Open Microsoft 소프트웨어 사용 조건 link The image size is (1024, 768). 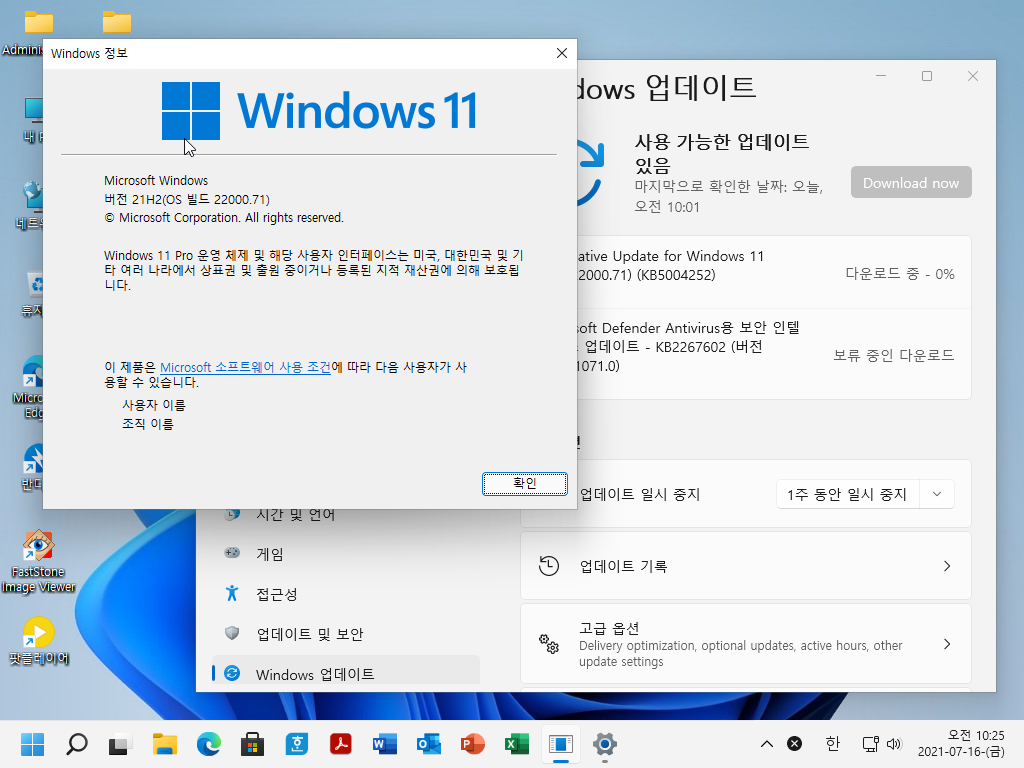(x=245, y=367)
